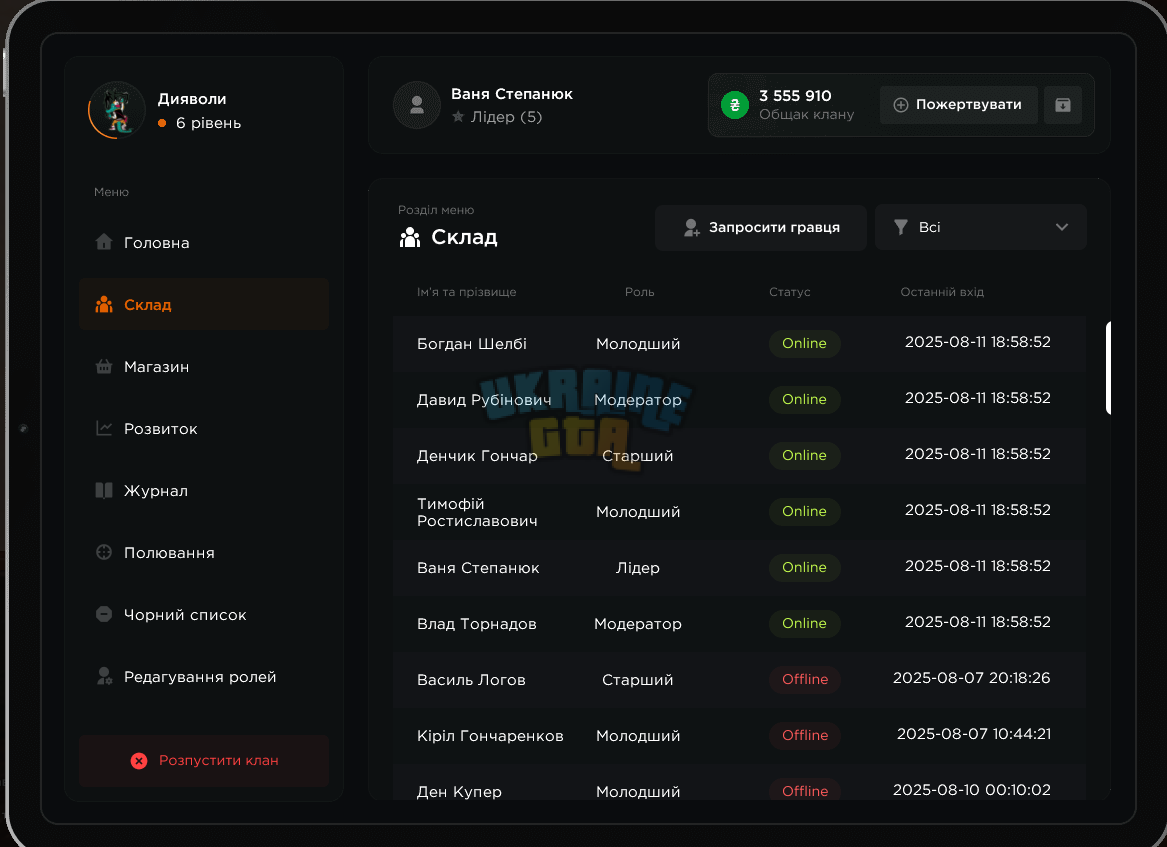
Task: Click the green hryvnia currency icon
Action: (x=735, y=105)
